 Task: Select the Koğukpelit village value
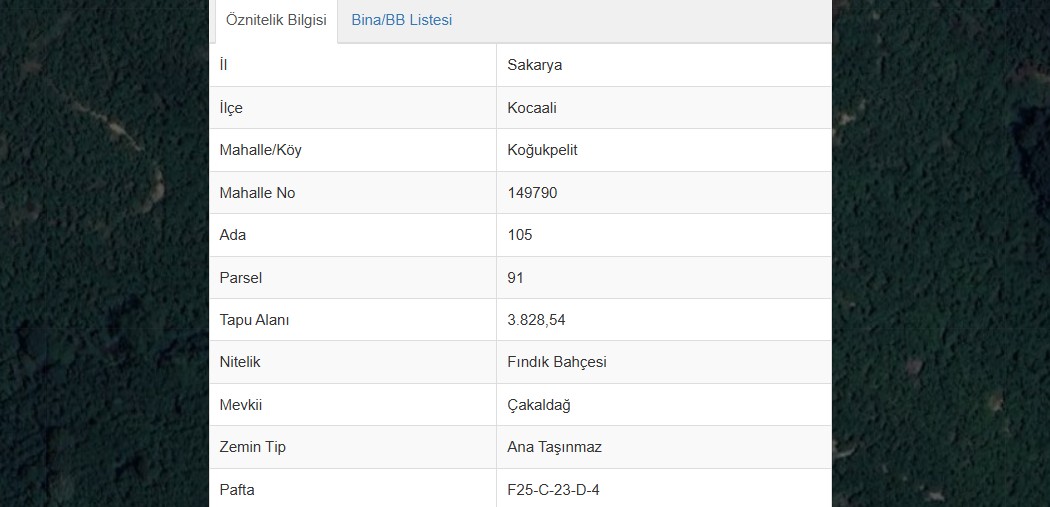542,150
